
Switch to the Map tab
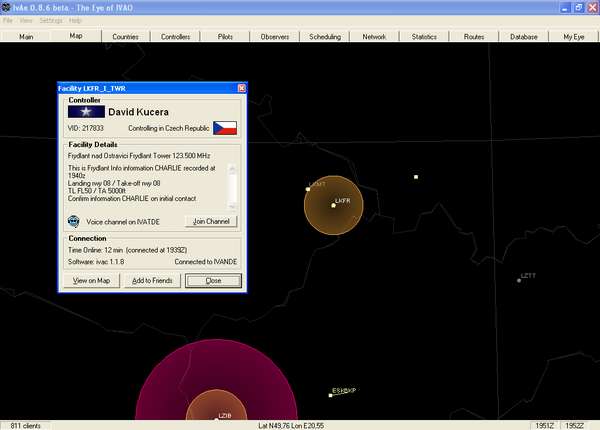76,36
